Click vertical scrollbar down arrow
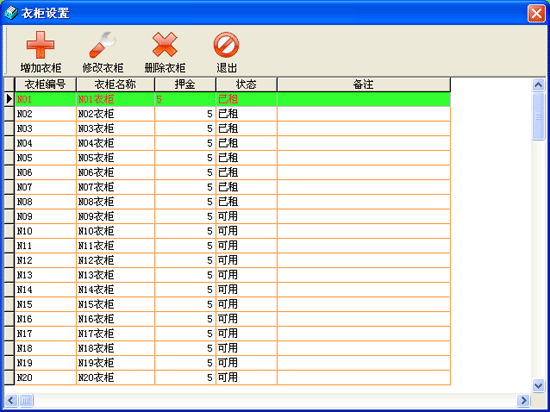 coord(538,385)
